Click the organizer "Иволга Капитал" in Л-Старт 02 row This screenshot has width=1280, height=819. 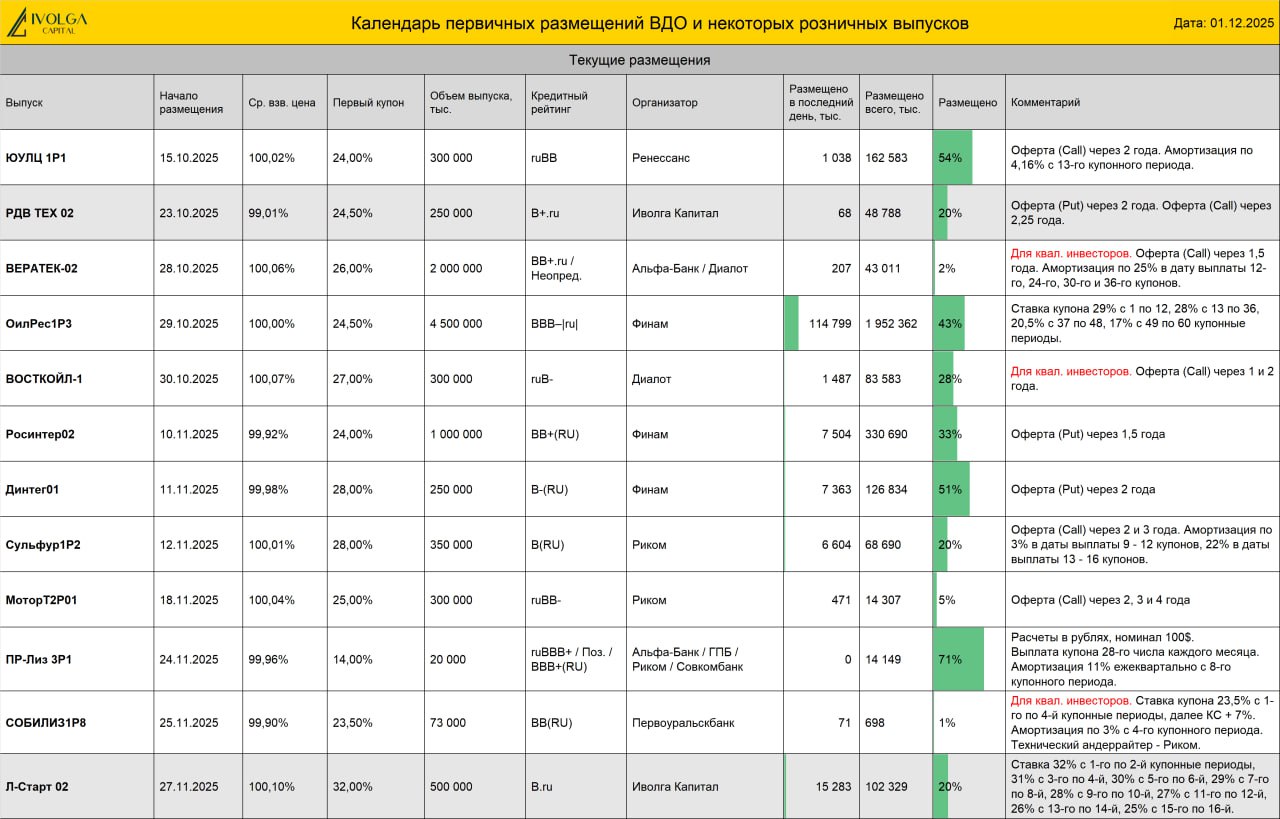click(675, 786)
